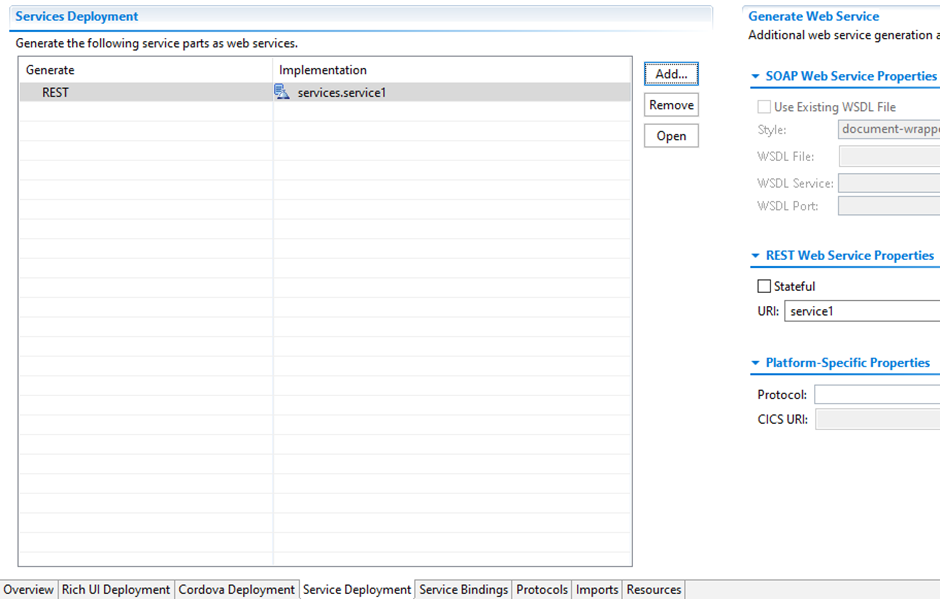940x599 pixels.
Task: Select services.service1 implementation entry
Action: (x=342, y=92)
